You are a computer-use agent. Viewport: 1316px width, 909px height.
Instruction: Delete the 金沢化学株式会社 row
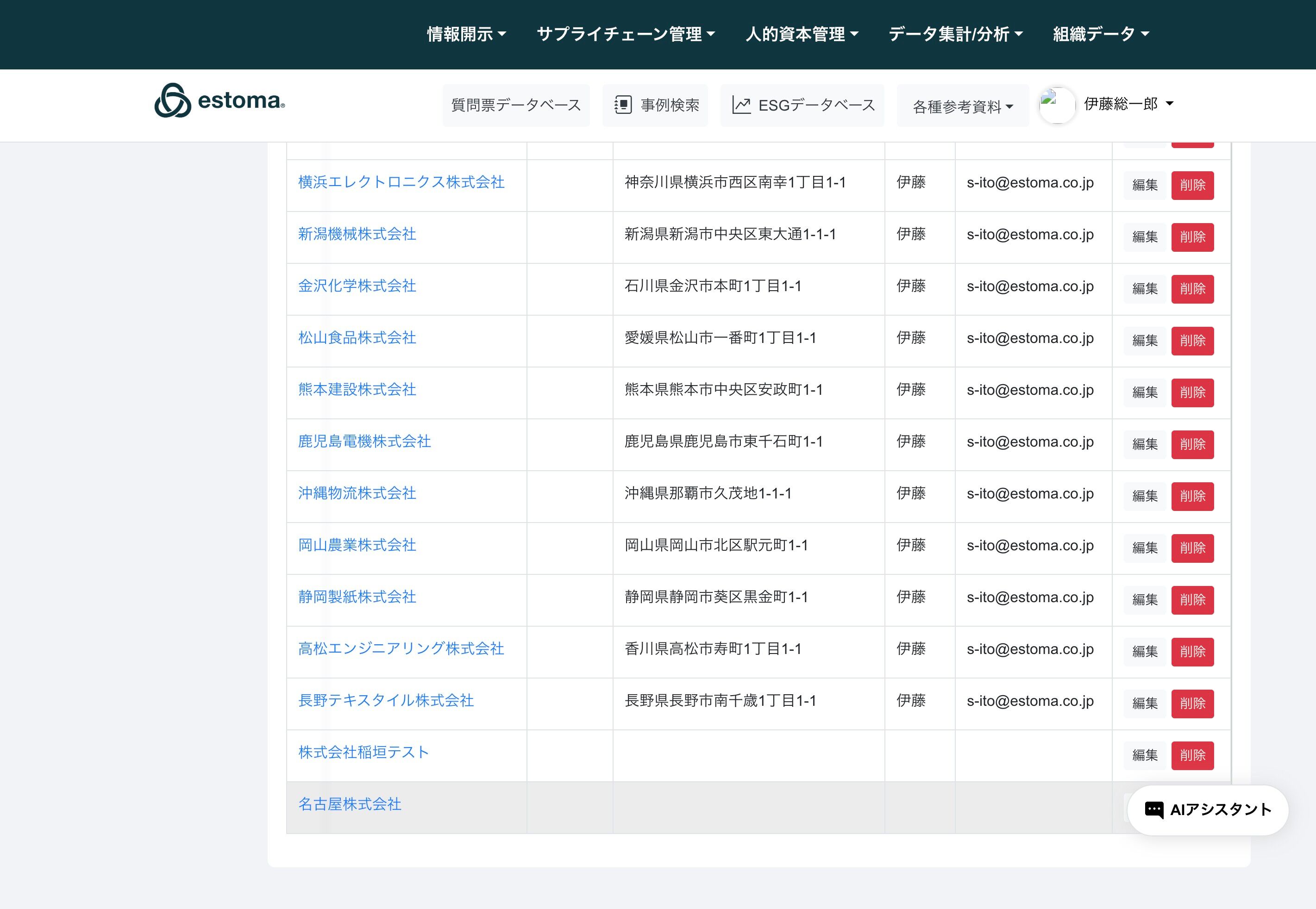tap(1192, 289)
